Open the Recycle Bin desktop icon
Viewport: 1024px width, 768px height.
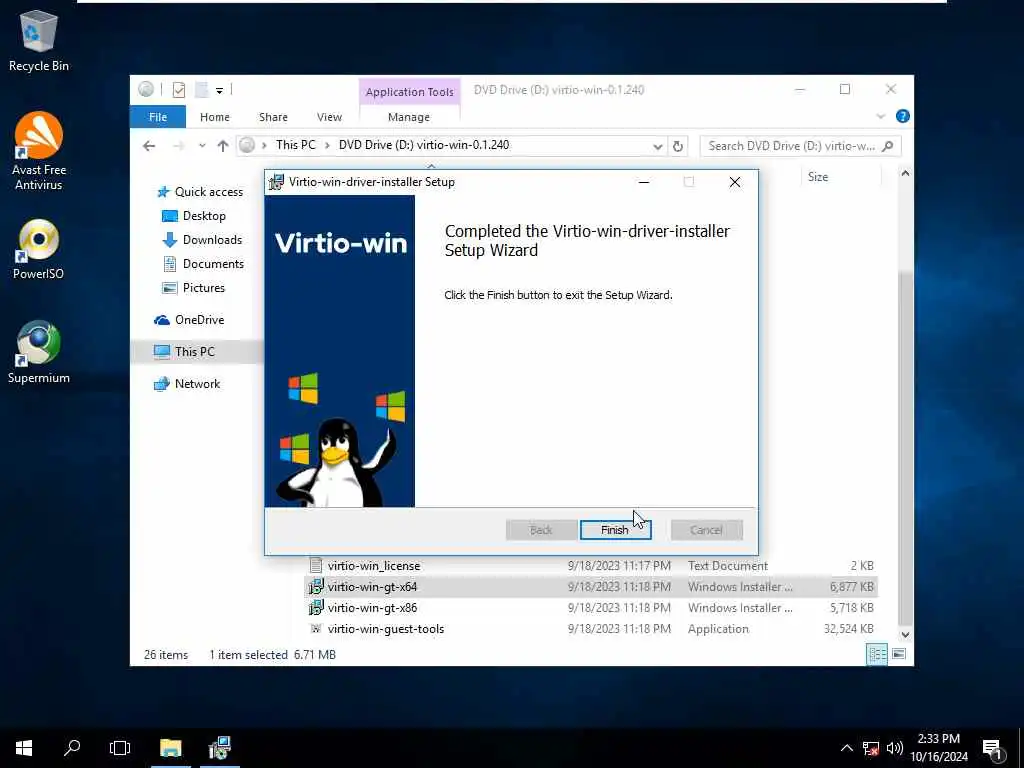(x=39, y=40)
